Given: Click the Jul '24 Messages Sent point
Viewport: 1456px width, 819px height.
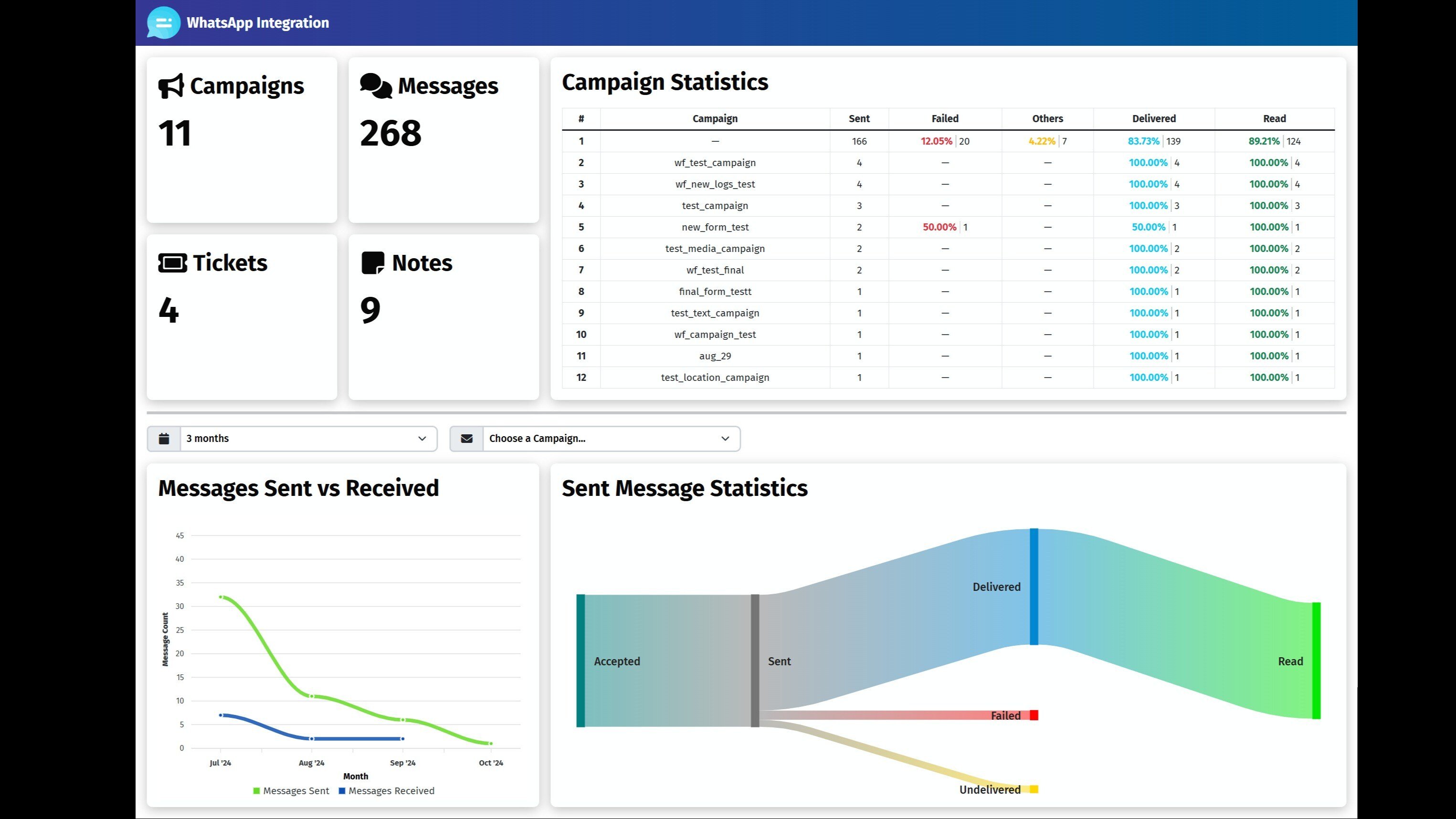Looking at the screenshot, I should click(x=221, y=597).
